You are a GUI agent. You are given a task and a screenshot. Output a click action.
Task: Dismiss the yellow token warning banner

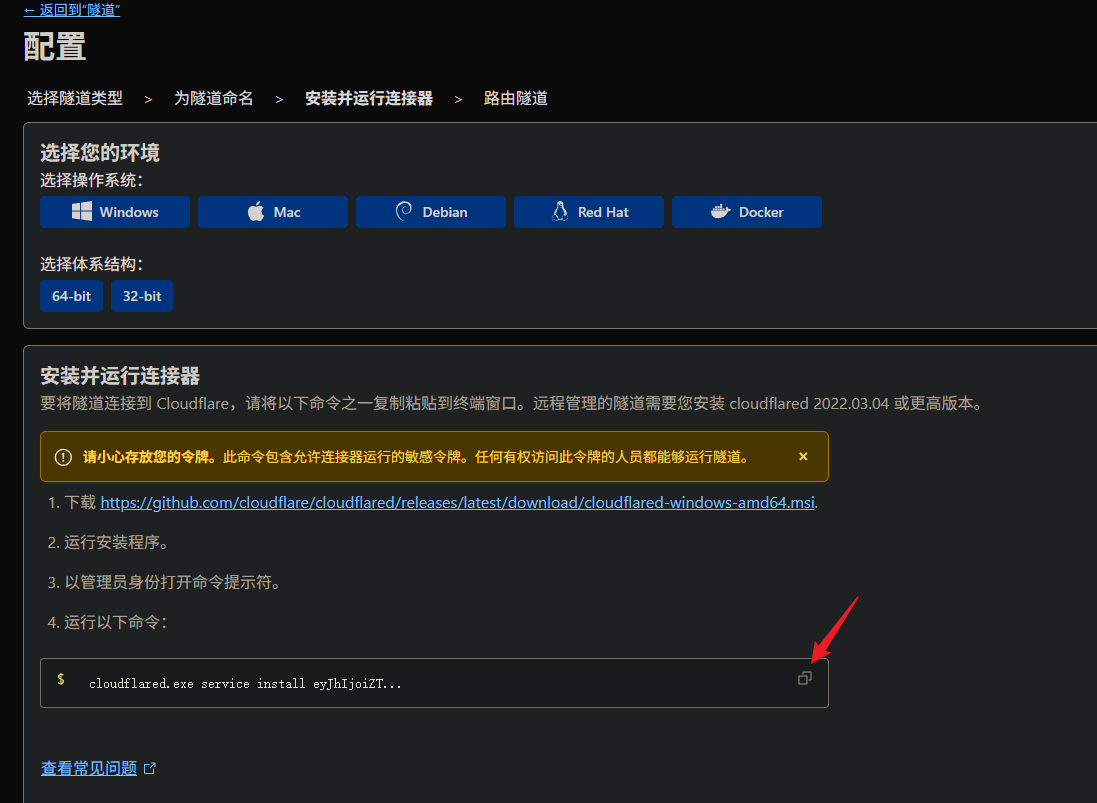803,457
